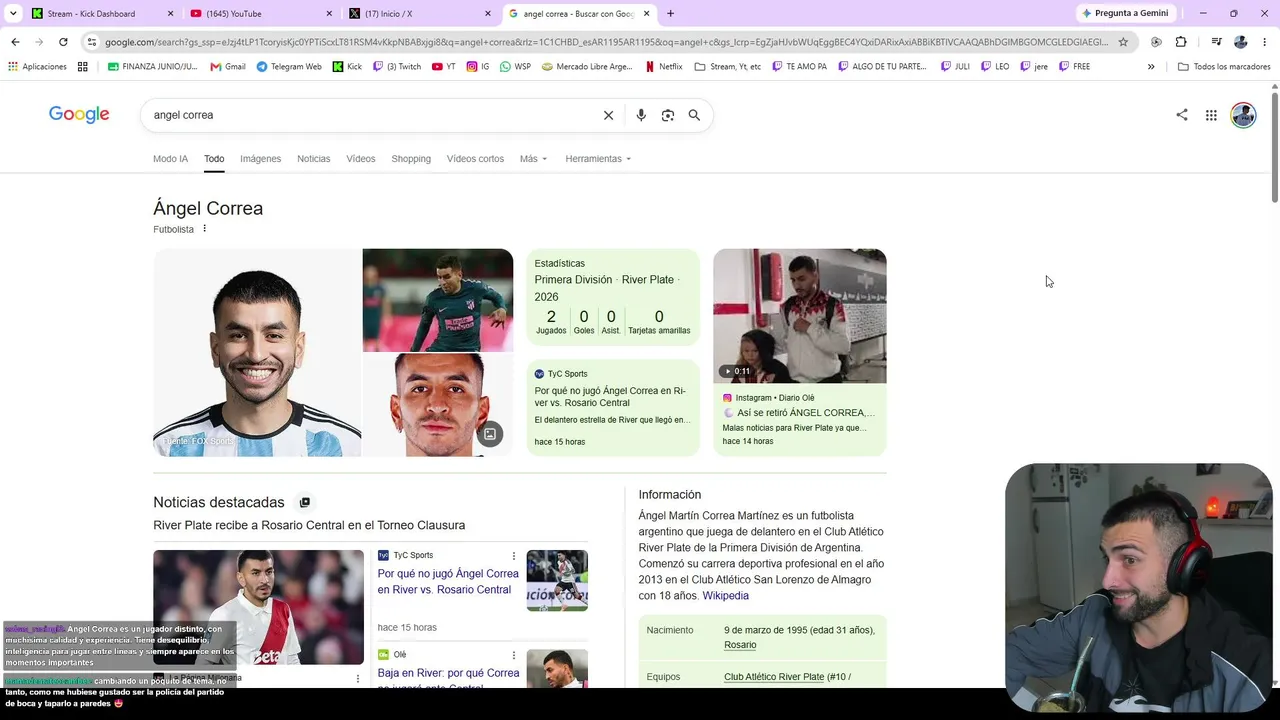Viewport: 1280px width, 720px height.
Task: Open Google Lens image search icon
Action: (668, 115)
